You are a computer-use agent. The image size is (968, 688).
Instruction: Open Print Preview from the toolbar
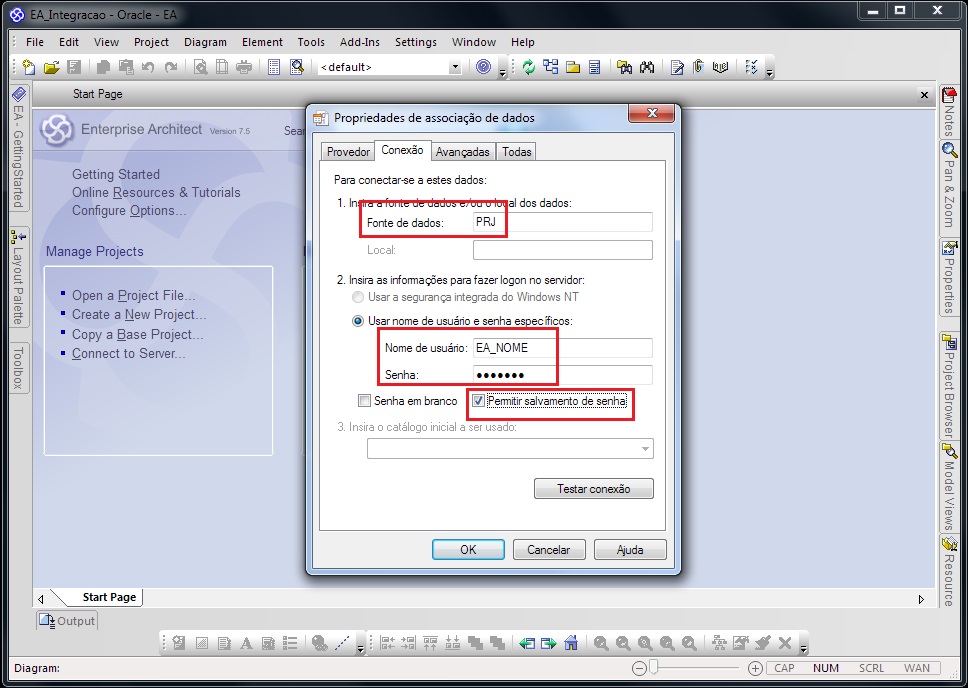[200, 67]
